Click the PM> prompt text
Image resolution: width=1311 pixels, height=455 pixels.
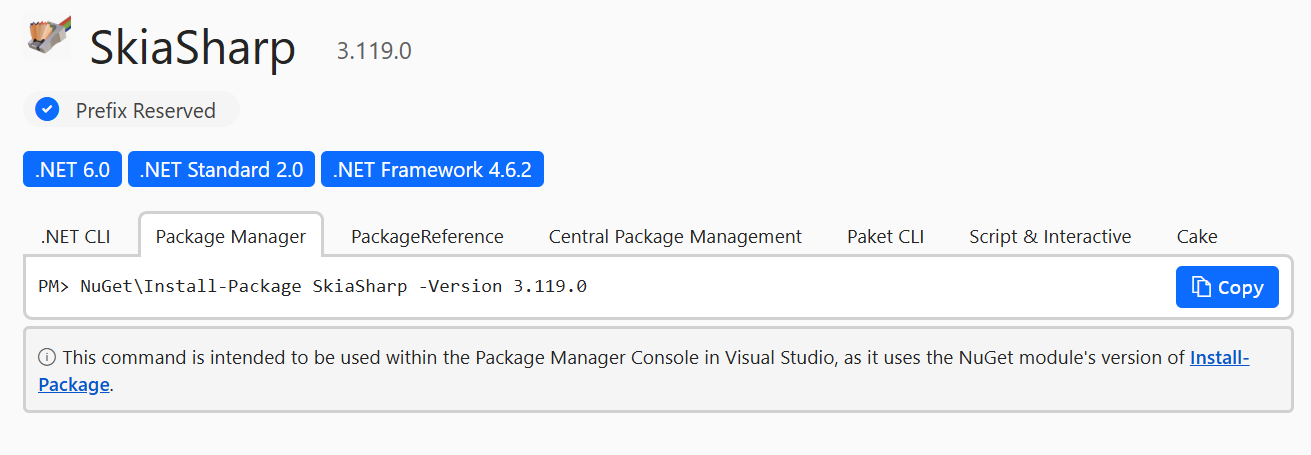tap(53, 287)
